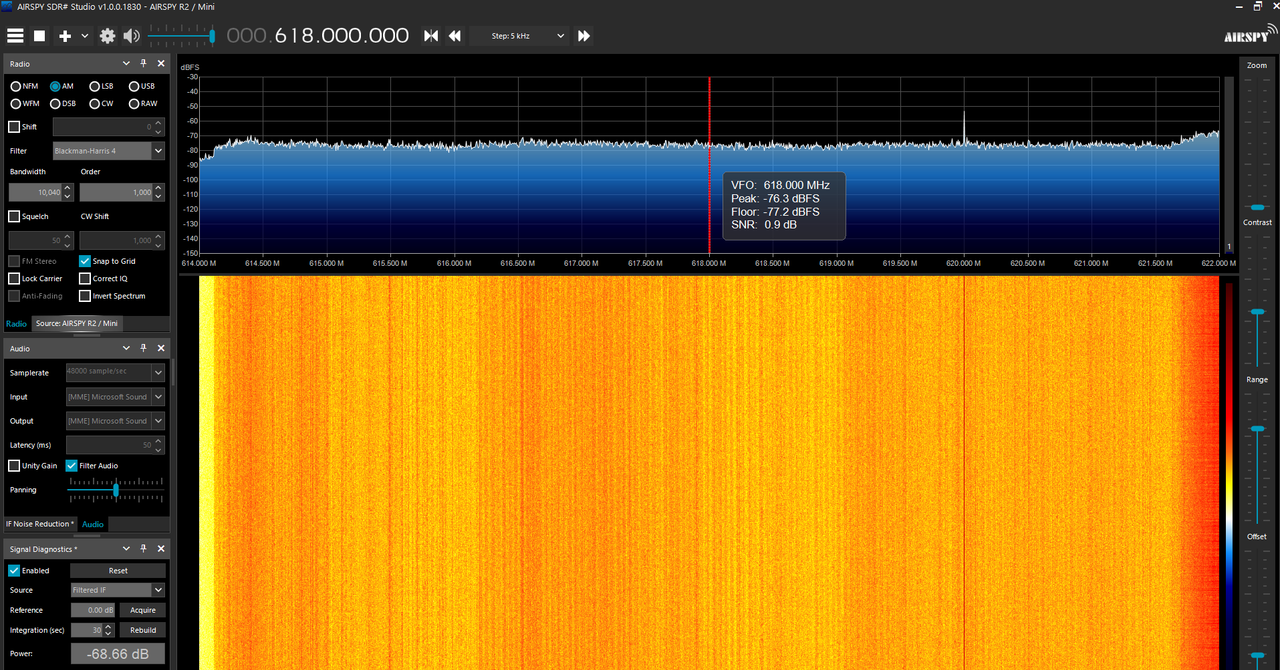Enable Lock Carrier checkbox
Screen dimensions: 1280x670
click(14, 279)
